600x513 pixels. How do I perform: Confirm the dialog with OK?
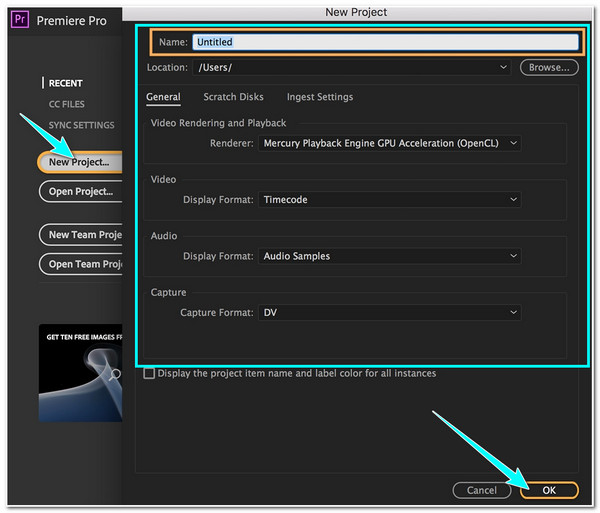tap(549, 490)
